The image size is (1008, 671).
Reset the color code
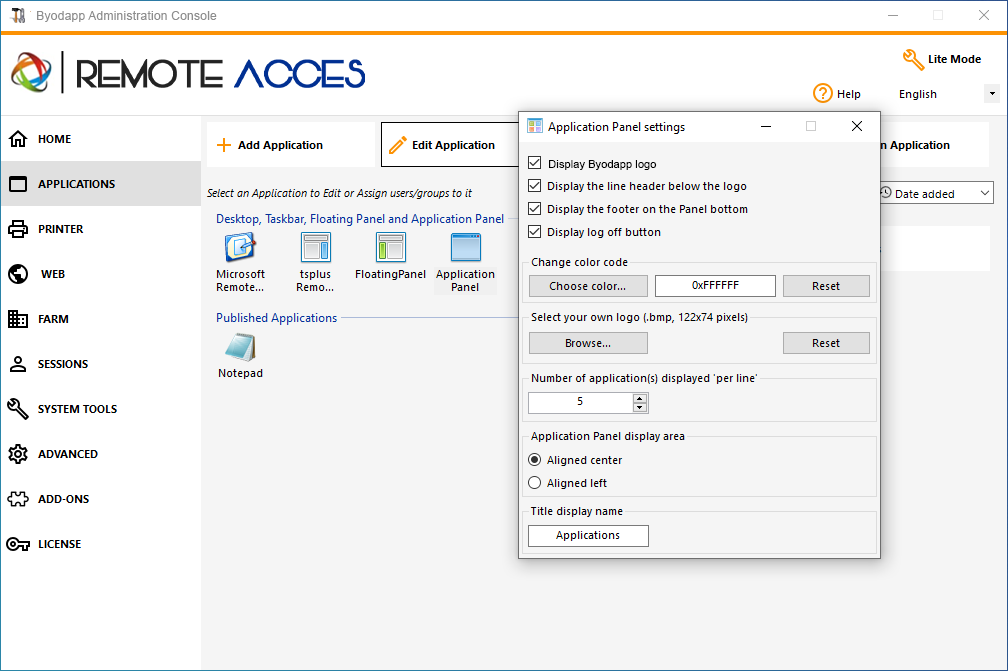pos(826,286)
